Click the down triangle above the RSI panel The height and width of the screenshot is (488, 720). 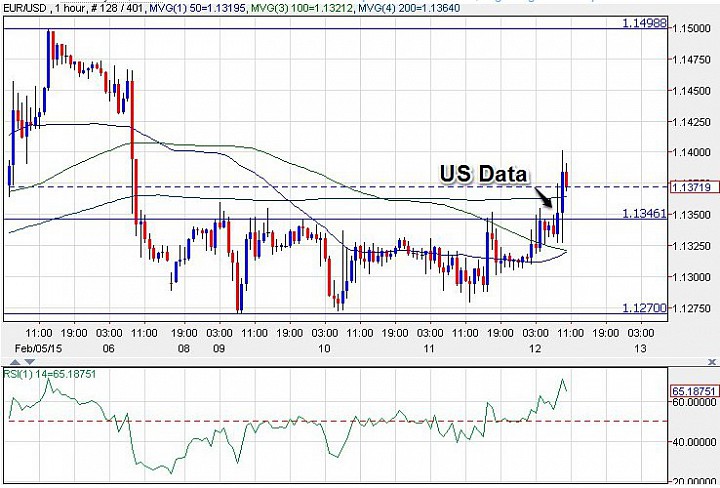tap(29, 362)
